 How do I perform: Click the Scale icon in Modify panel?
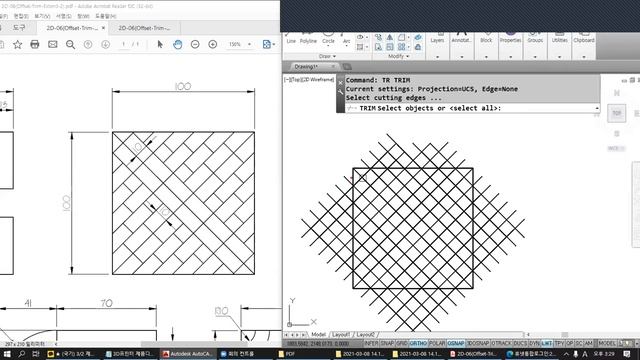click(x=390, y=47)
